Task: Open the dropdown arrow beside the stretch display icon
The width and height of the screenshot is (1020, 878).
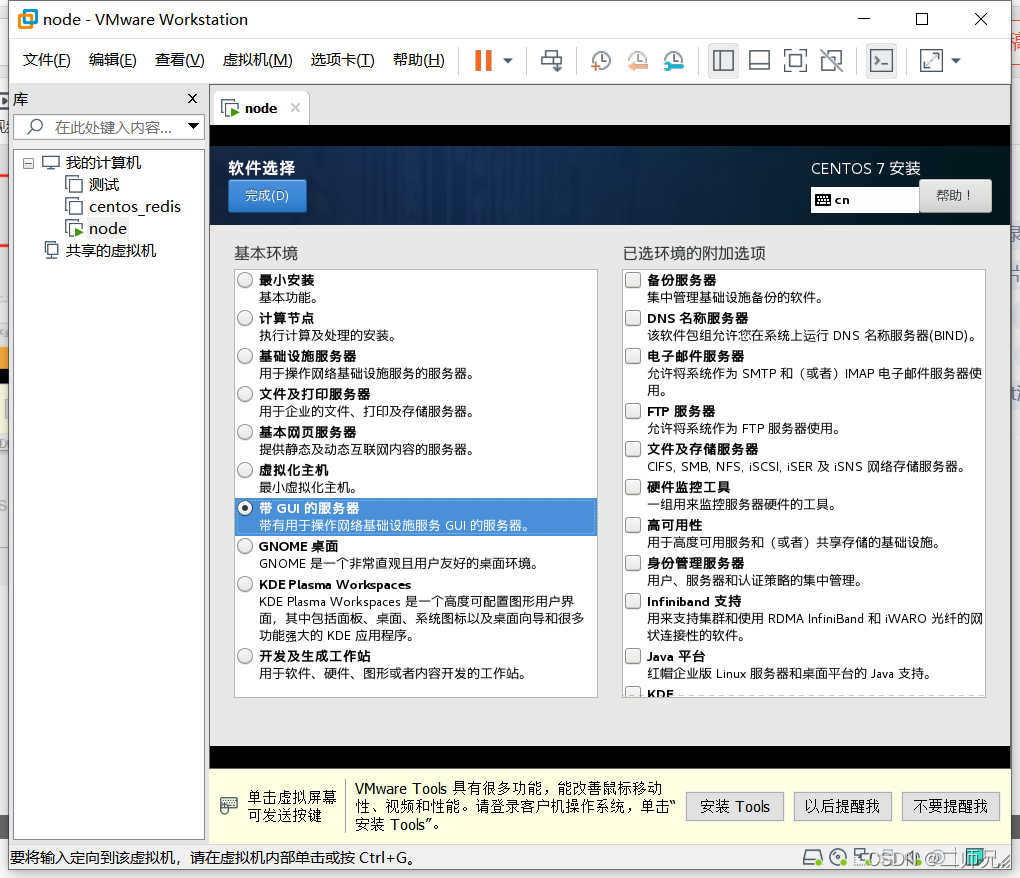Action: click(x=956, y=60)
